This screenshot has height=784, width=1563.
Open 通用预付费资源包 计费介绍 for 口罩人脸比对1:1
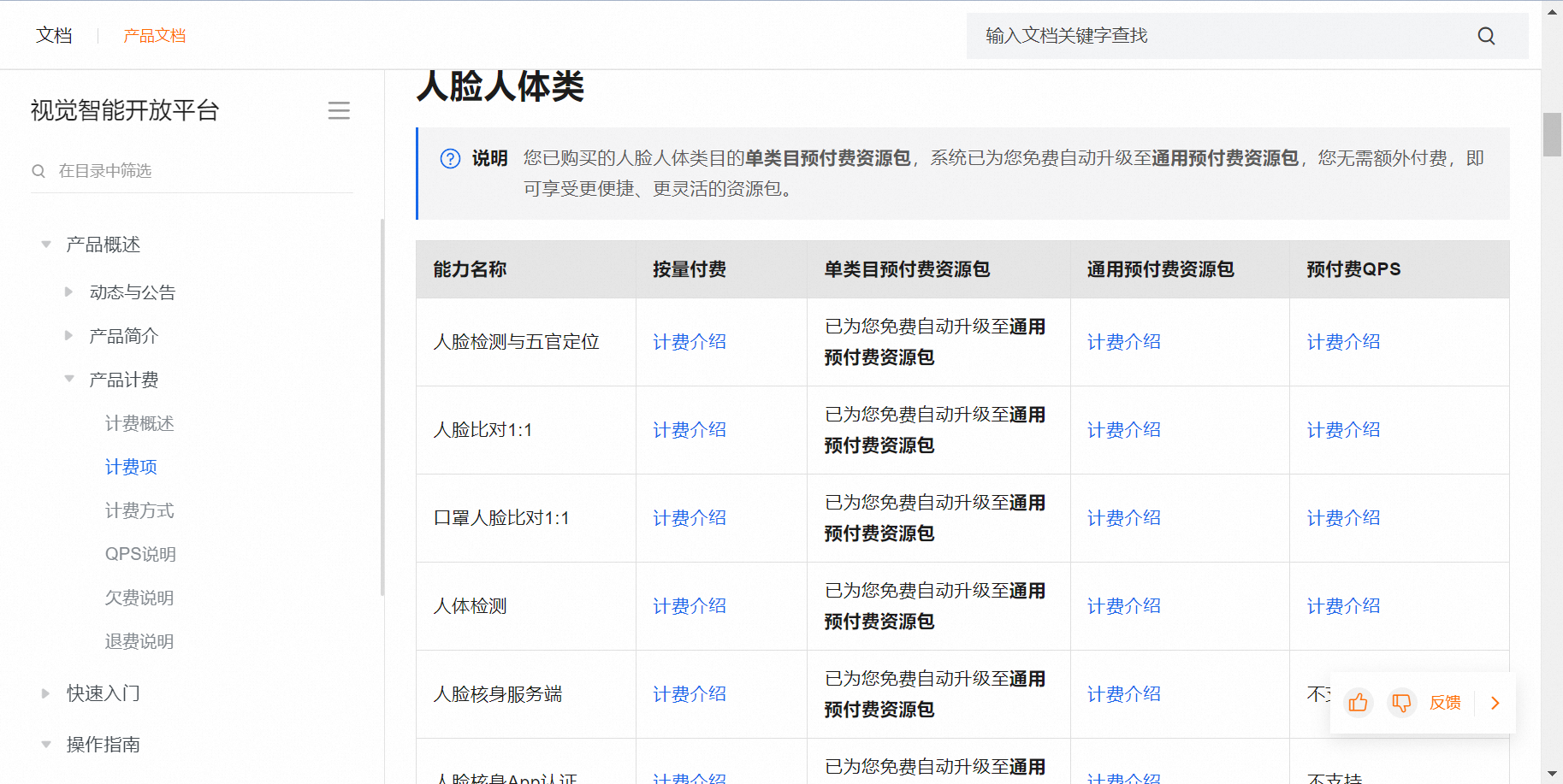(1124, 518)
